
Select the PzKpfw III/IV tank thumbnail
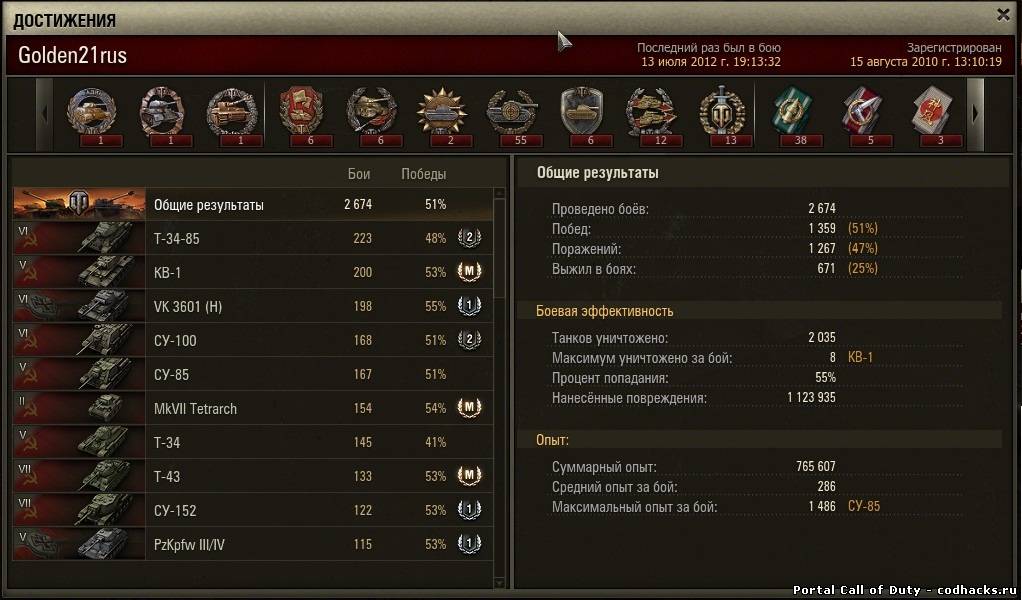pyautogui.click(x=79, y=544)
